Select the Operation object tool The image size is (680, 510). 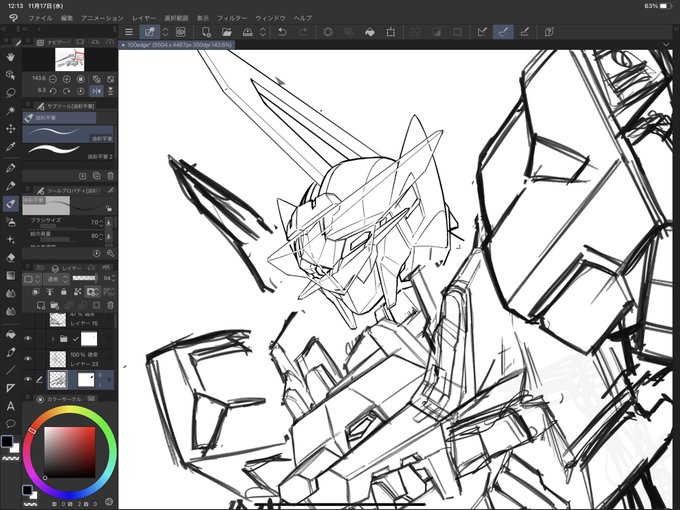coord(10,75)
